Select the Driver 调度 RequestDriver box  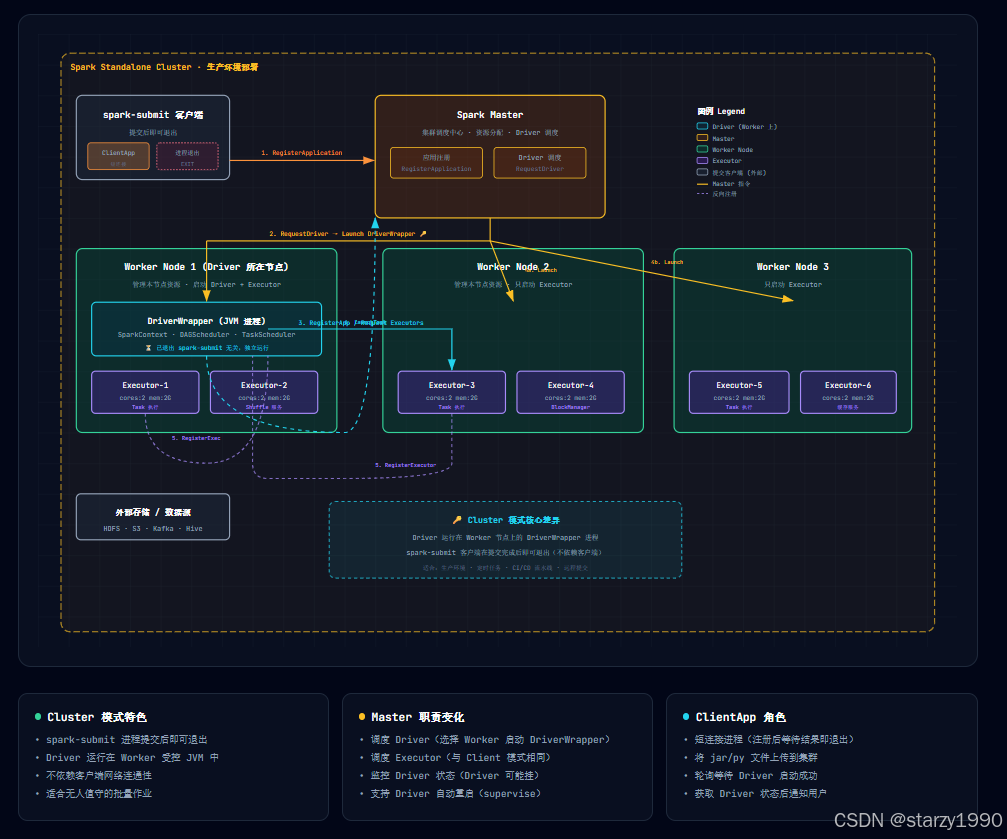[x=539, y=163]
